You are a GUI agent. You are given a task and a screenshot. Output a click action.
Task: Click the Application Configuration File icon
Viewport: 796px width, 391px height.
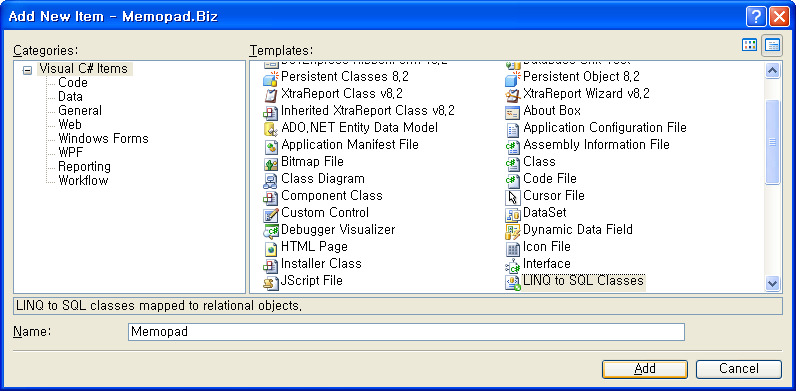pos(513,129)
